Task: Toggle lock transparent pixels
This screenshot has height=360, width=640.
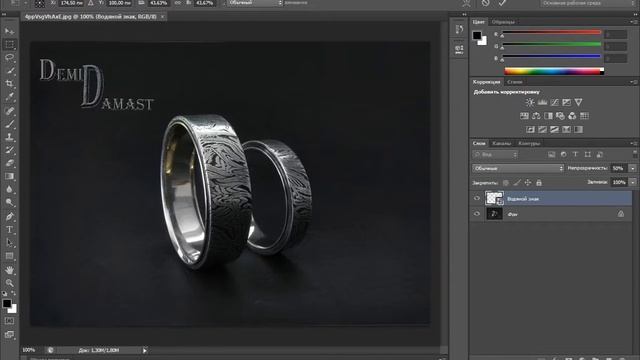Action: click(x=506, y=183)
